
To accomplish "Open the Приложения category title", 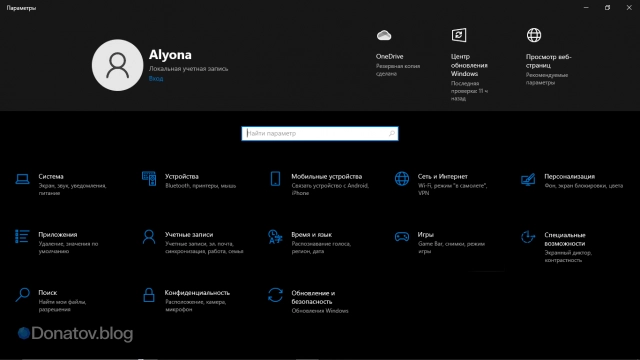I will (58, 234).
